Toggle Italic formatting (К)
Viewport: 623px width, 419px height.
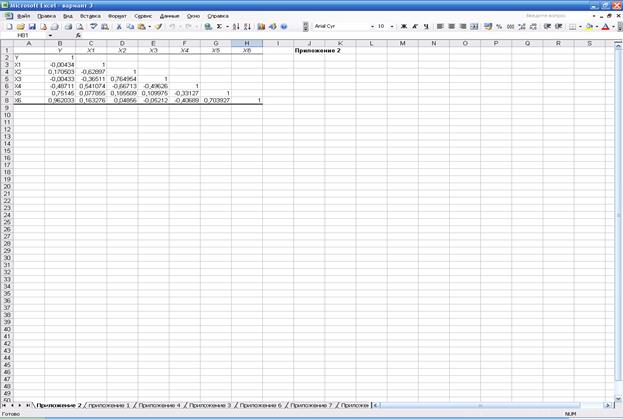click(x=415, y=26)
